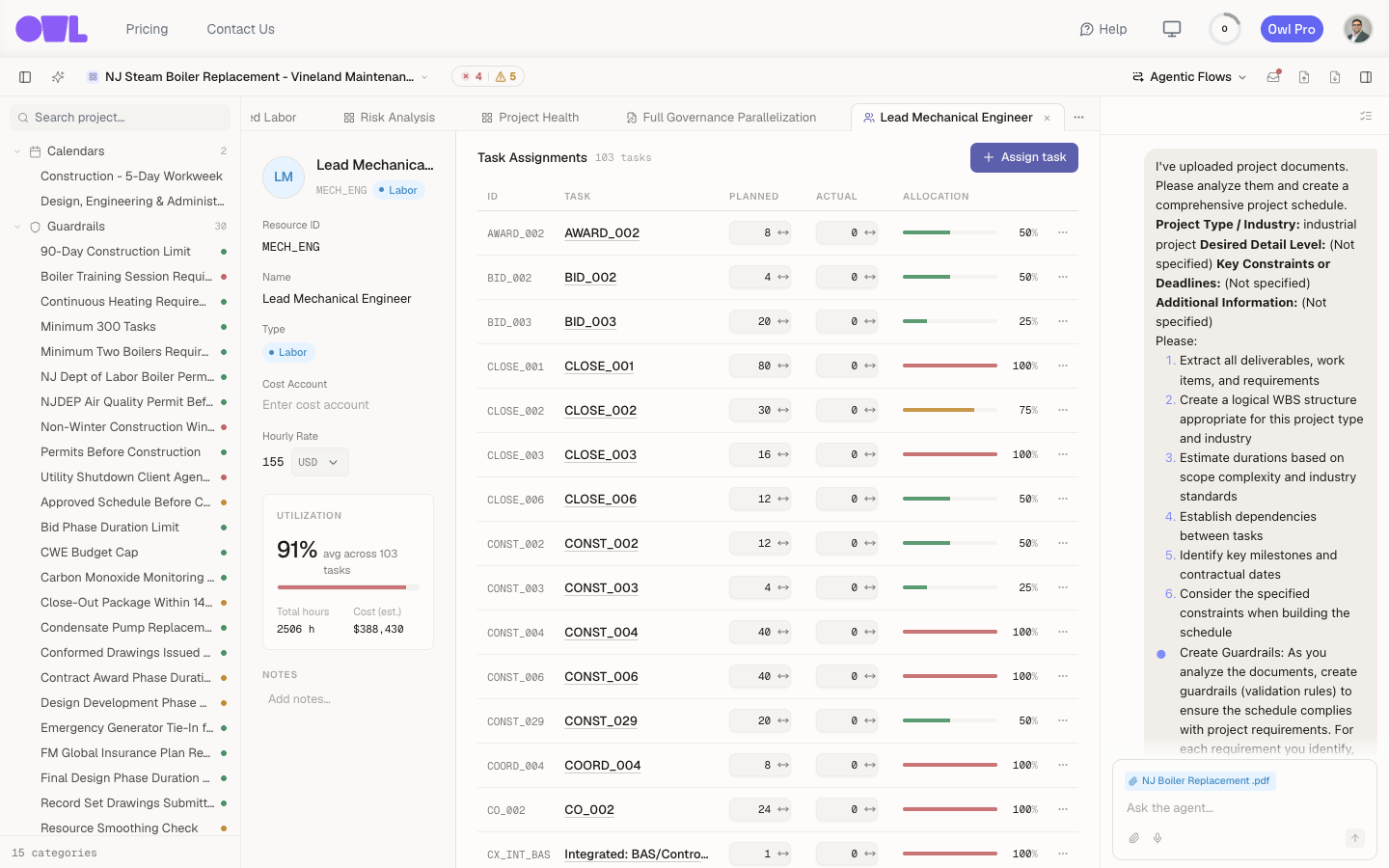Open the CLOSE_003 task link

(x=600, y=454)
